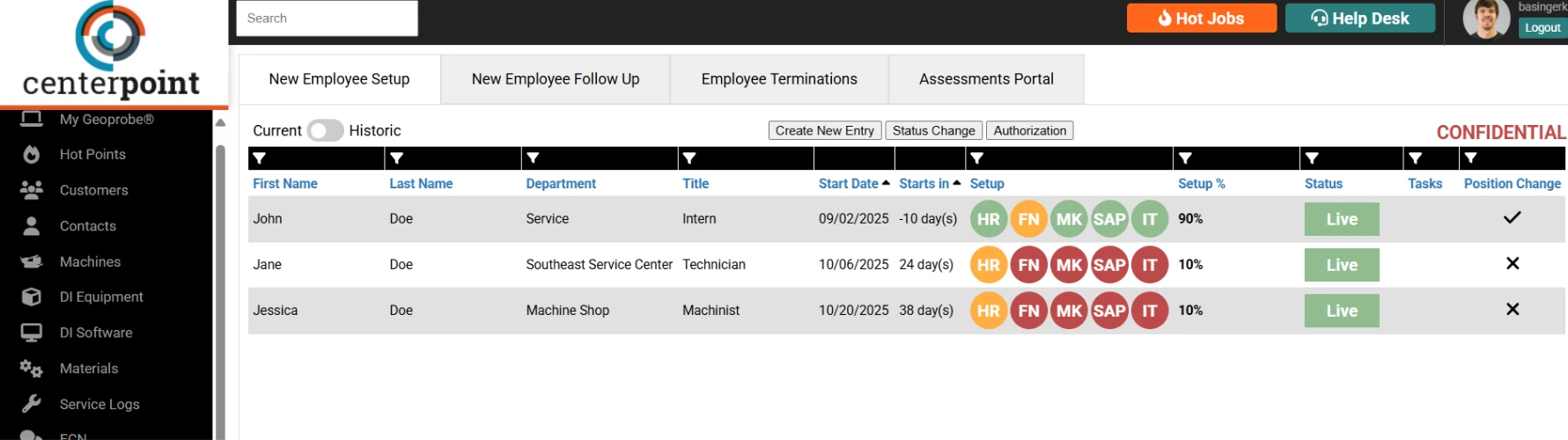Click John's MK setup badge
Image resolution: width=1568 pixels, height=440 pixels.
coord(1070,219)
